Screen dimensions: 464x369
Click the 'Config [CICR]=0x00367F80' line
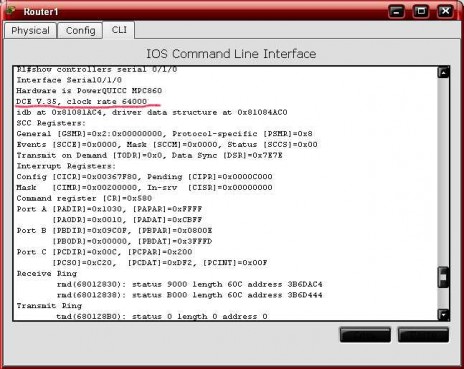[x=144, y=177]
